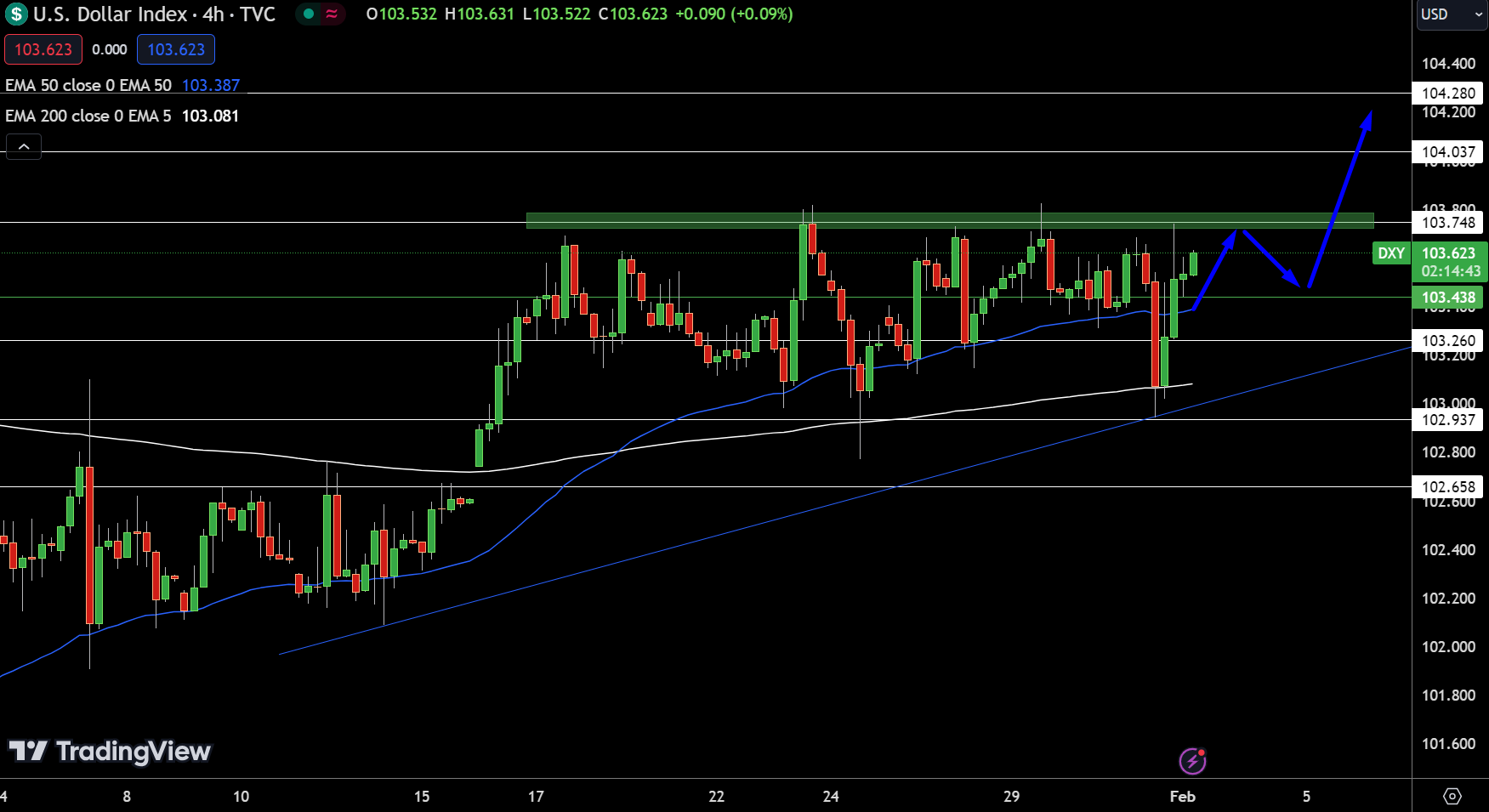Click the 22 date label on time axis
This screenshot has height=812, width=1489.
pyautogui.click(x=717, y=797)
